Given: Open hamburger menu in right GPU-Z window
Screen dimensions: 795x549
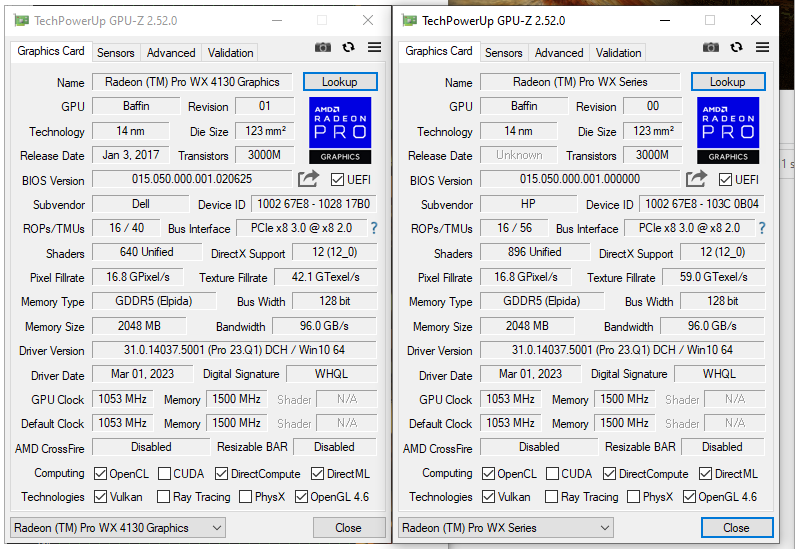Looking at the screenshot, I should [x=763, y=47].
